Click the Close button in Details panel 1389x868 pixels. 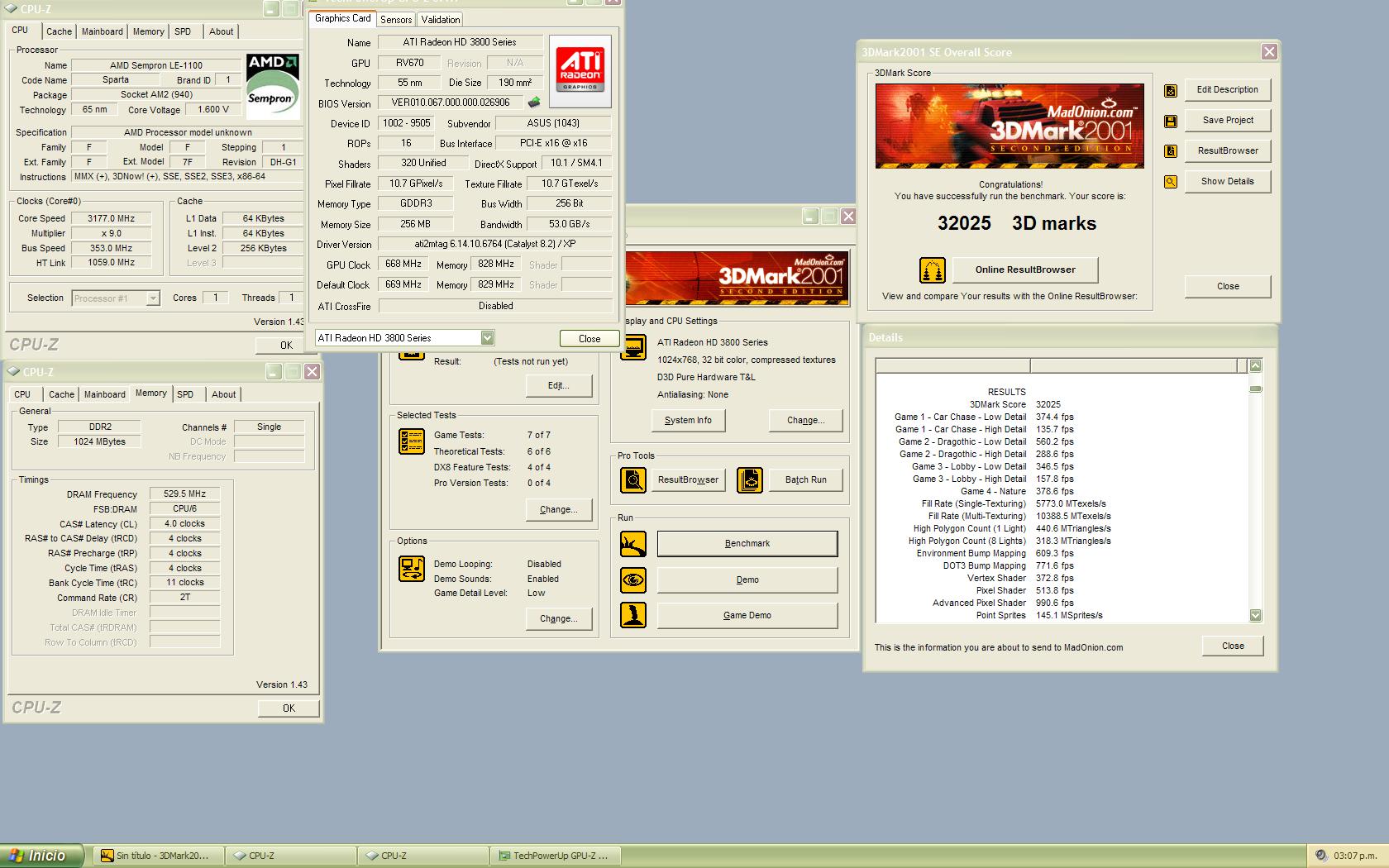click(1233, 646)
